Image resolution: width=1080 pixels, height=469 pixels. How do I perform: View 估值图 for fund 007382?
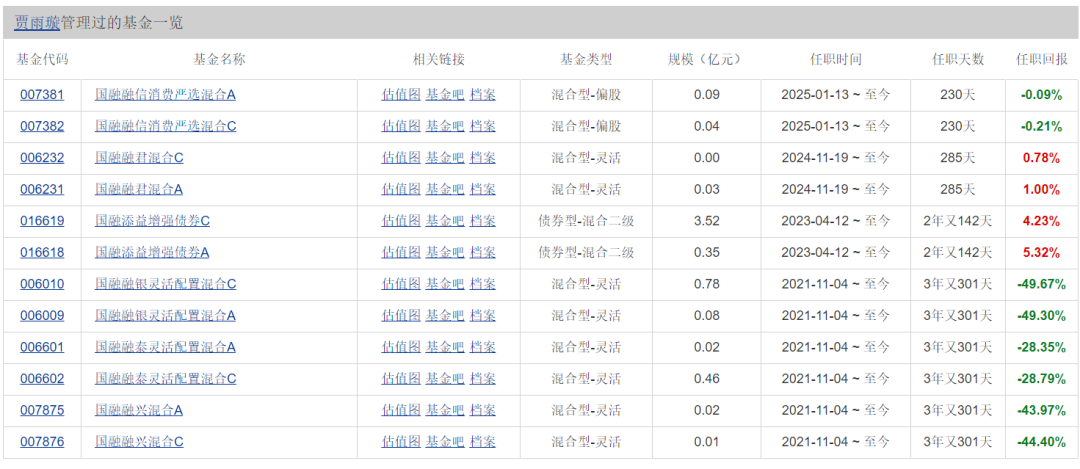(x=401, y=126)
